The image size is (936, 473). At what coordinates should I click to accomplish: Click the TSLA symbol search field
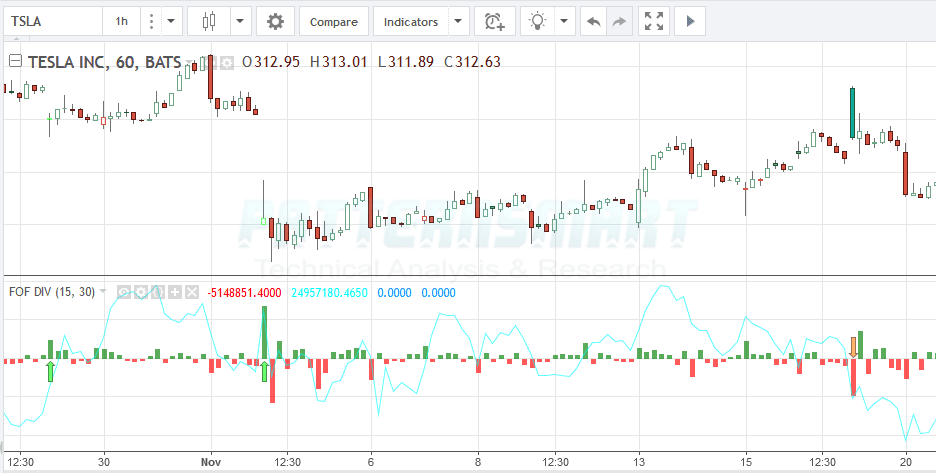[53, 22]
